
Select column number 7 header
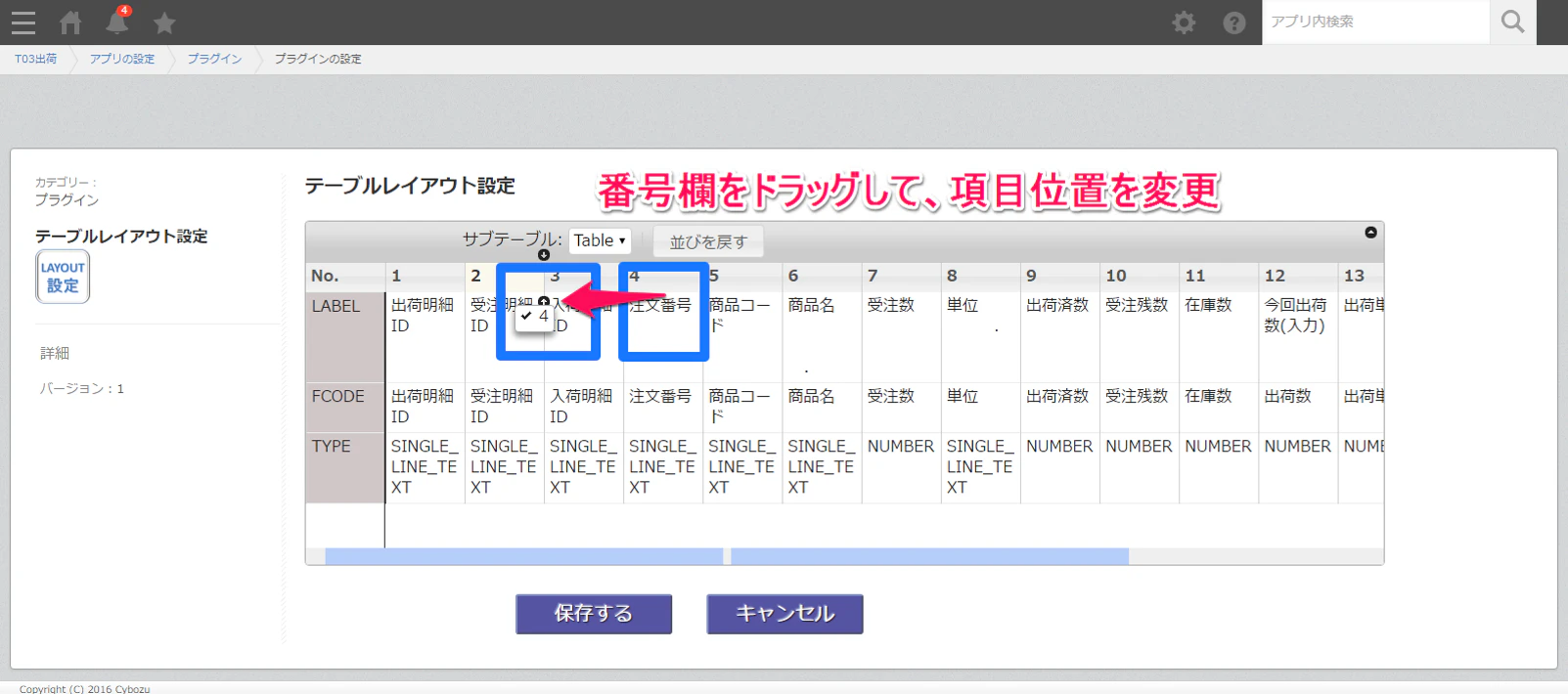coord(901,276)
